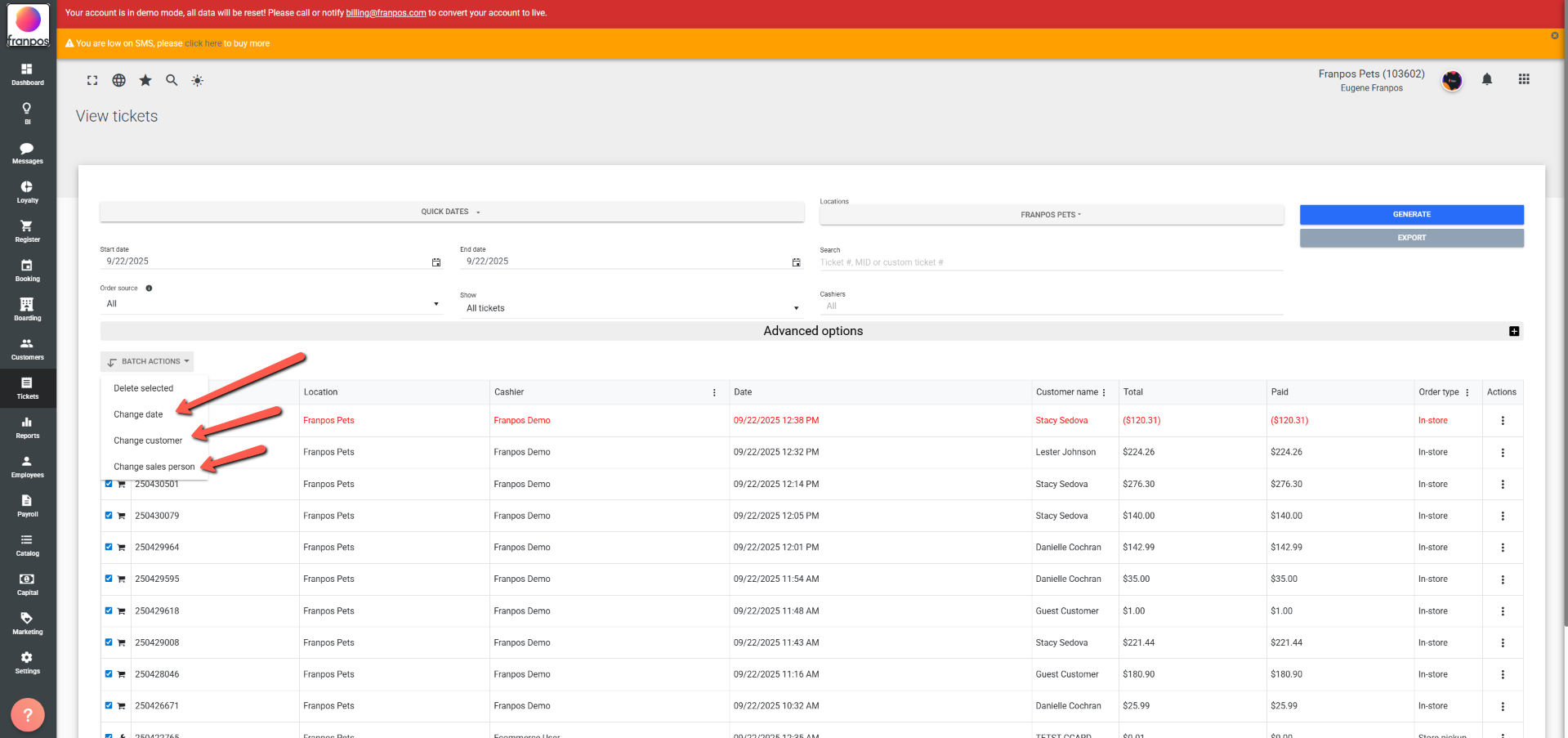
Task: Open the apps grid icon
Action: [1524, 79]
